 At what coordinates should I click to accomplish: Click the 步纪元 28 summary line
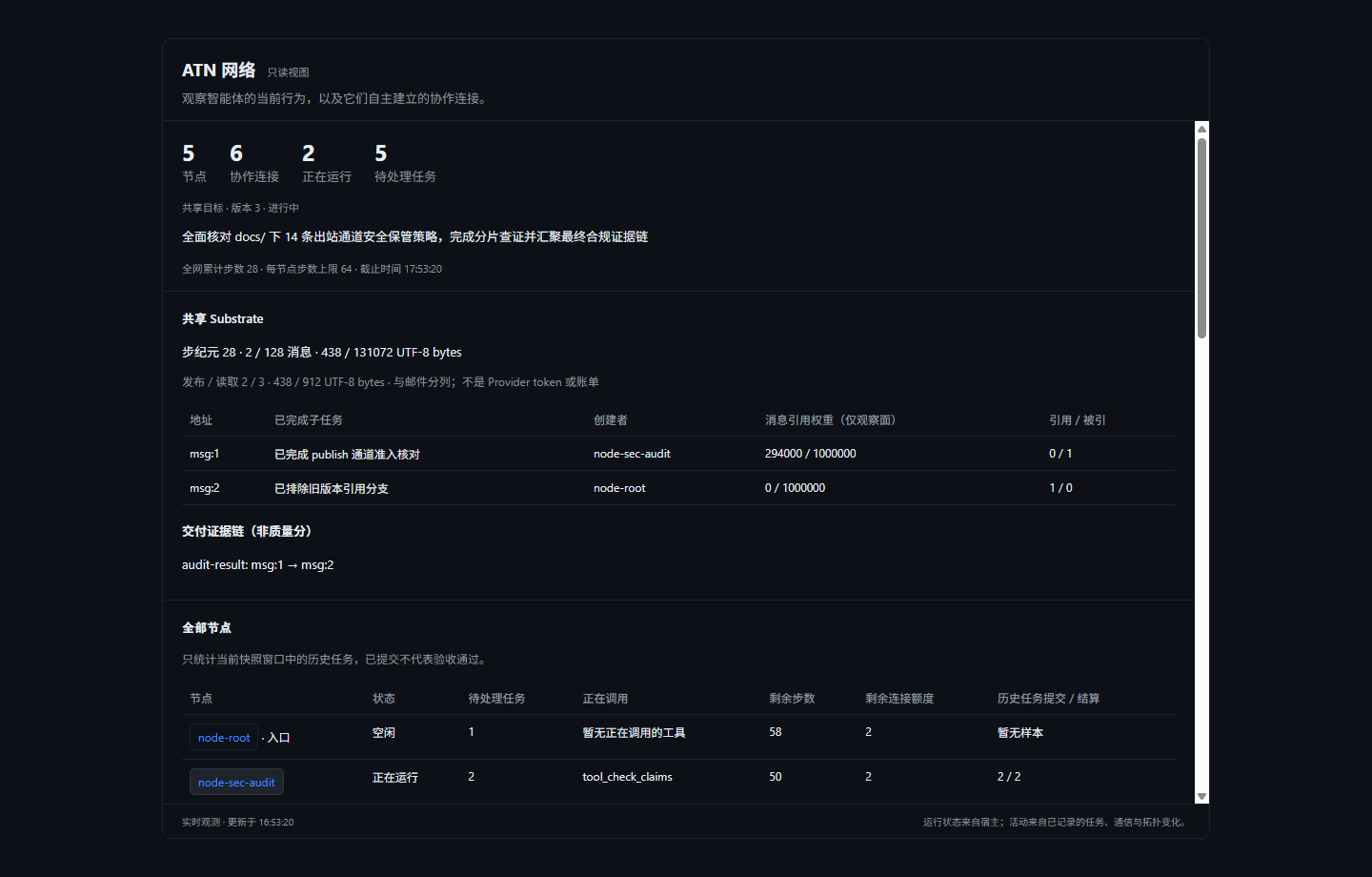(x=321, y=353)
